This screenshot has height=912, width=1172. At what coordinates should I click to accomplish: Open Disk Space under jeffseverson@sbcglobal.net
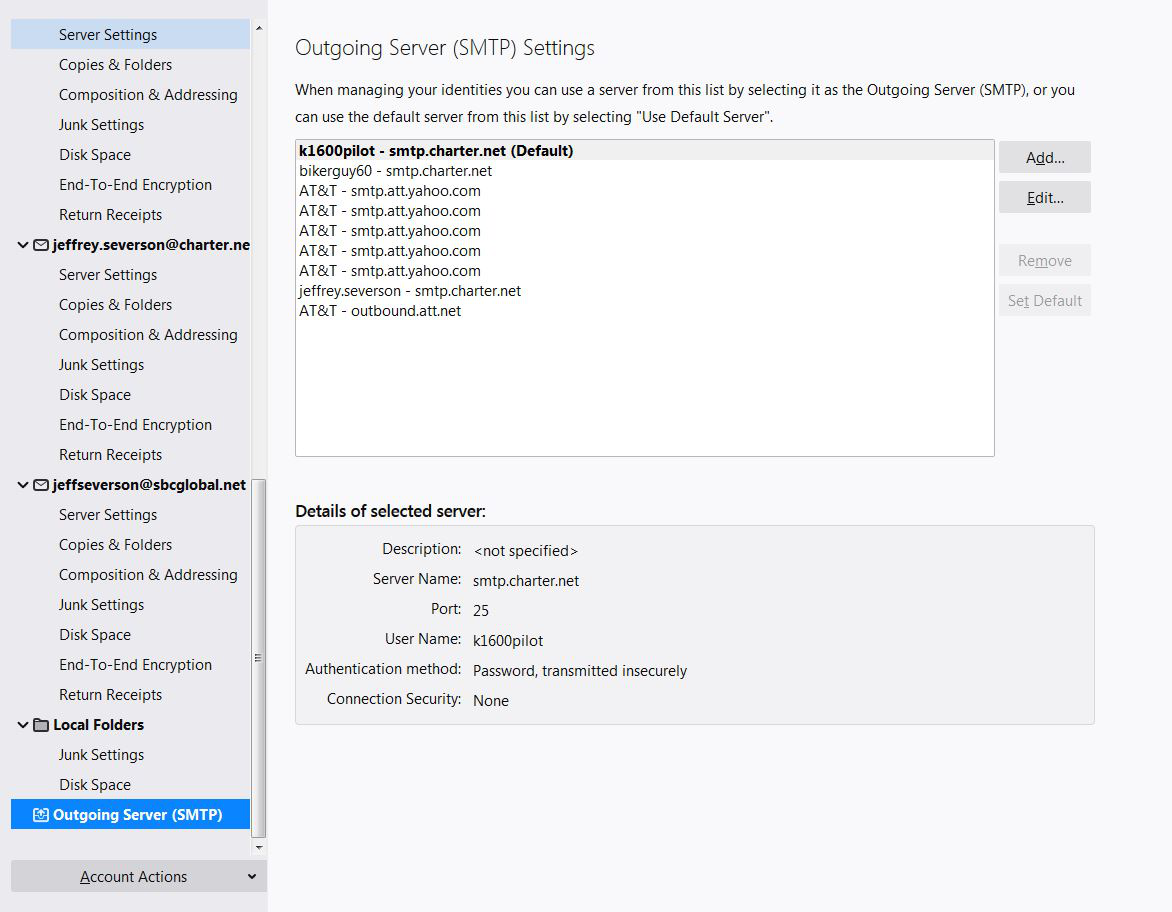pos(95,635)
